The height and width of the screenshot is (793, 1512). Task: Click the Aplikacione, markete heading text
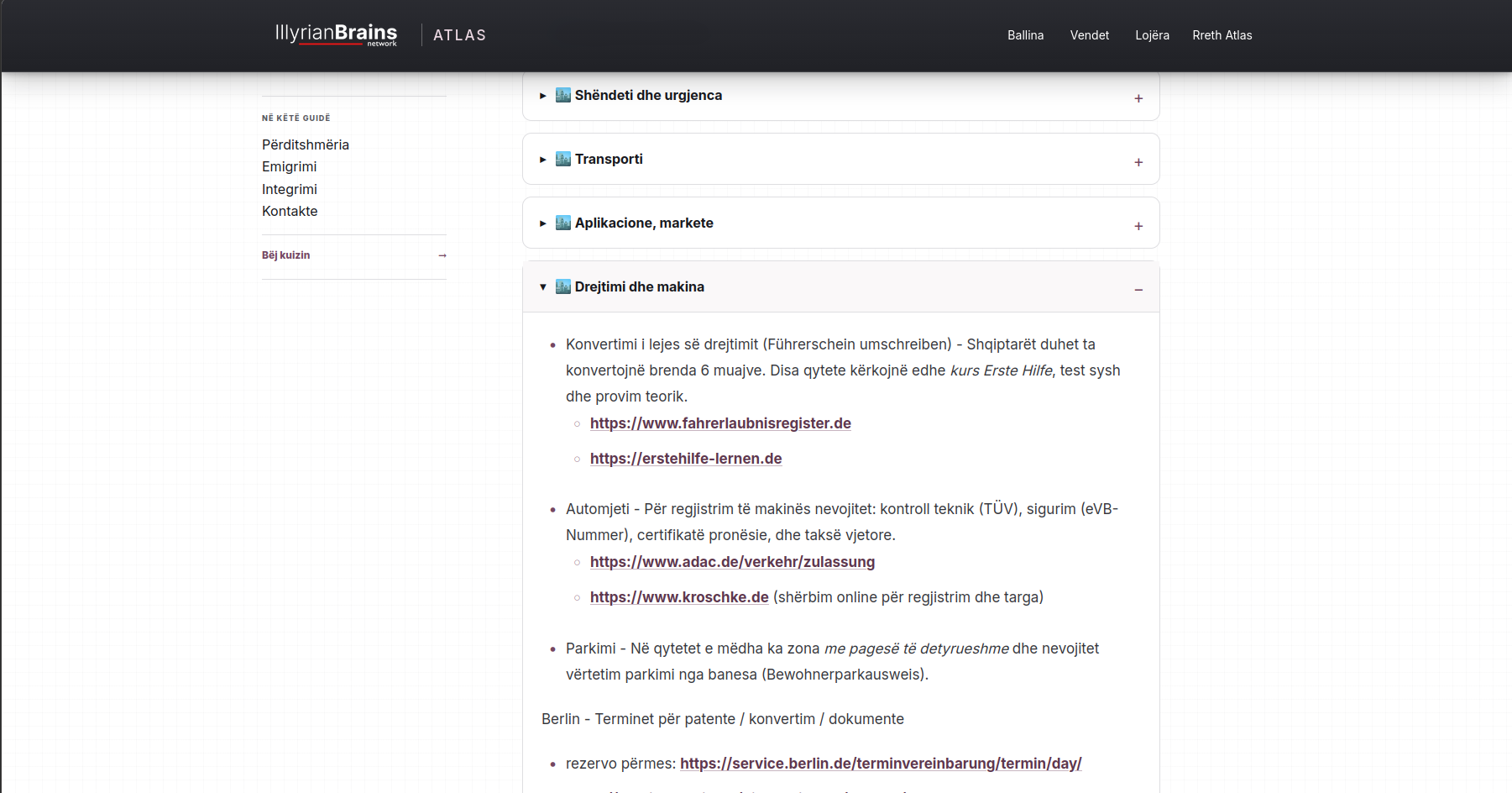(x=644, y=223)
